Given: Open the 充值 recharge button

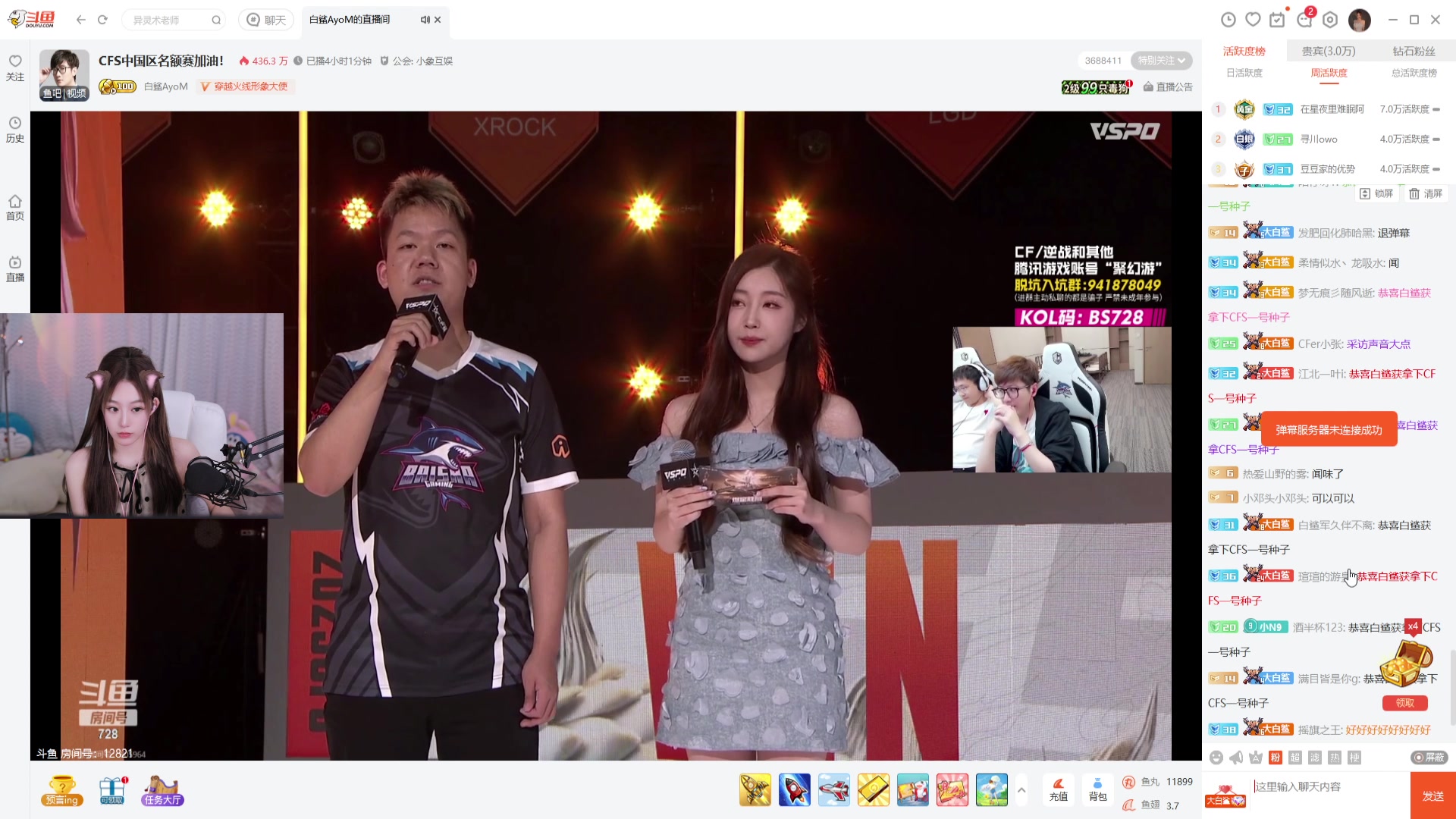Looking at the screenshot, I should 1059,789.
